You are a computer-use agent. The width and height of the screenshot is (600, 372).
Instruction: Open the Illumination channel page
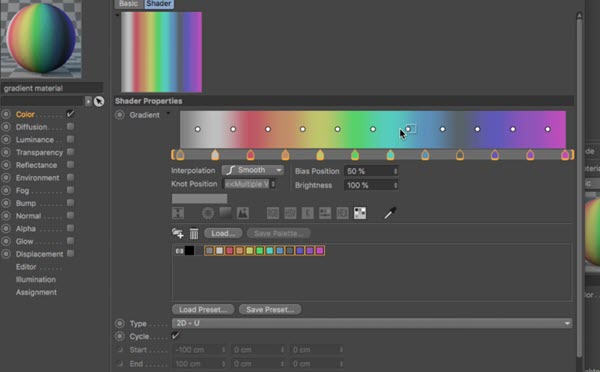click(36, 279)
